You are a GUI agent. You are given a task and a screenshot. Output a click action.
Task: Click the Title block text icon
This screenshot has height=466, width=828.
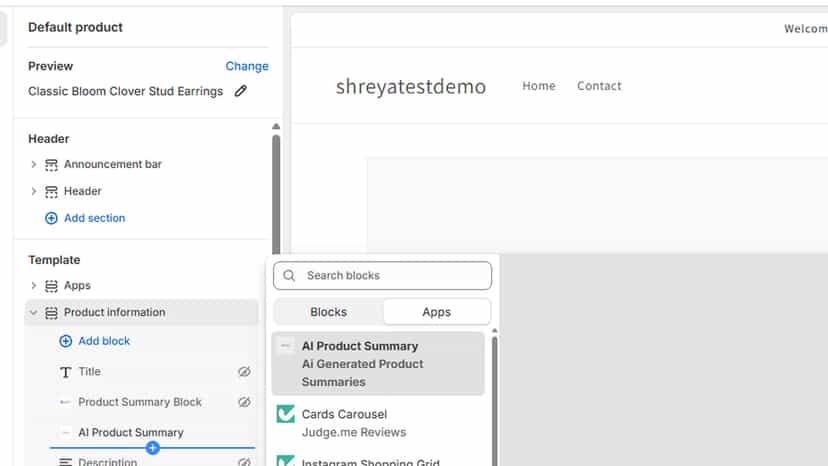65,372
